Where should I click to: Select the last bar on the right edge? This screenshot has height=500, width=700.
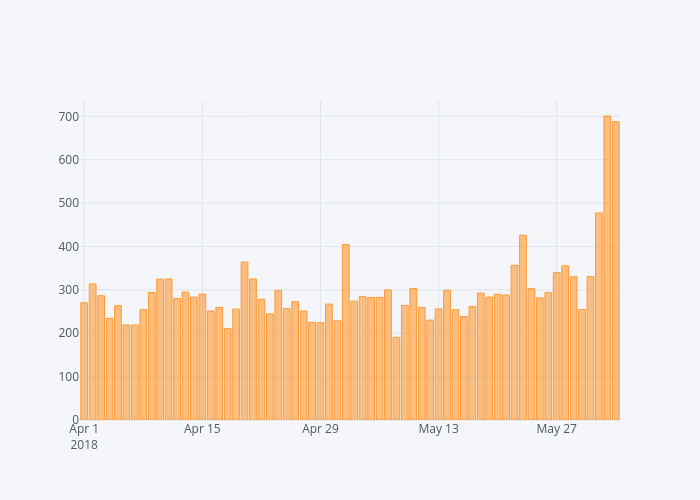[x=616, y=271]
